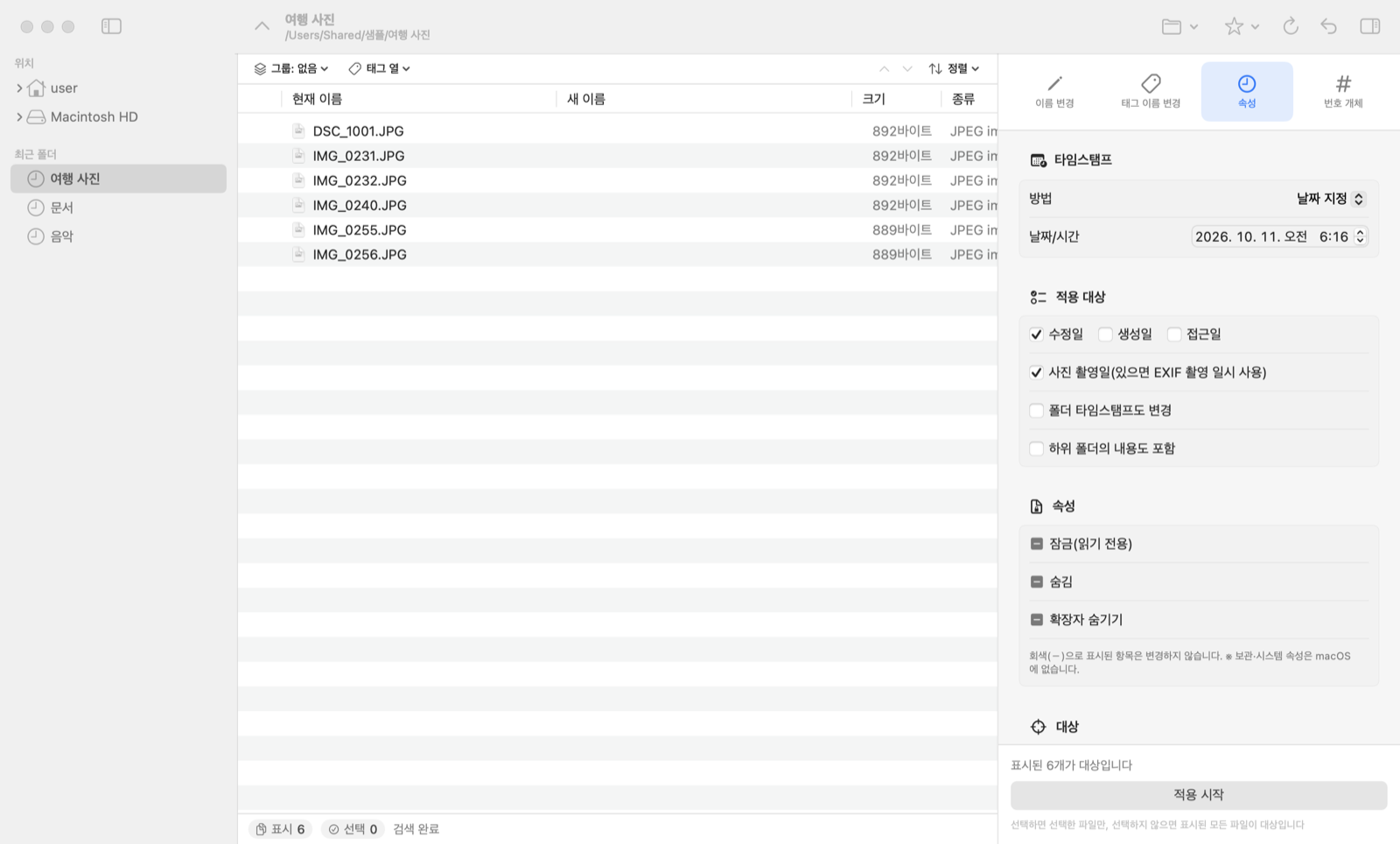Switch to the 이름 변경 tab
Image resolution: width=1400 pixels, height=844 pixels.
(1054, 91)
